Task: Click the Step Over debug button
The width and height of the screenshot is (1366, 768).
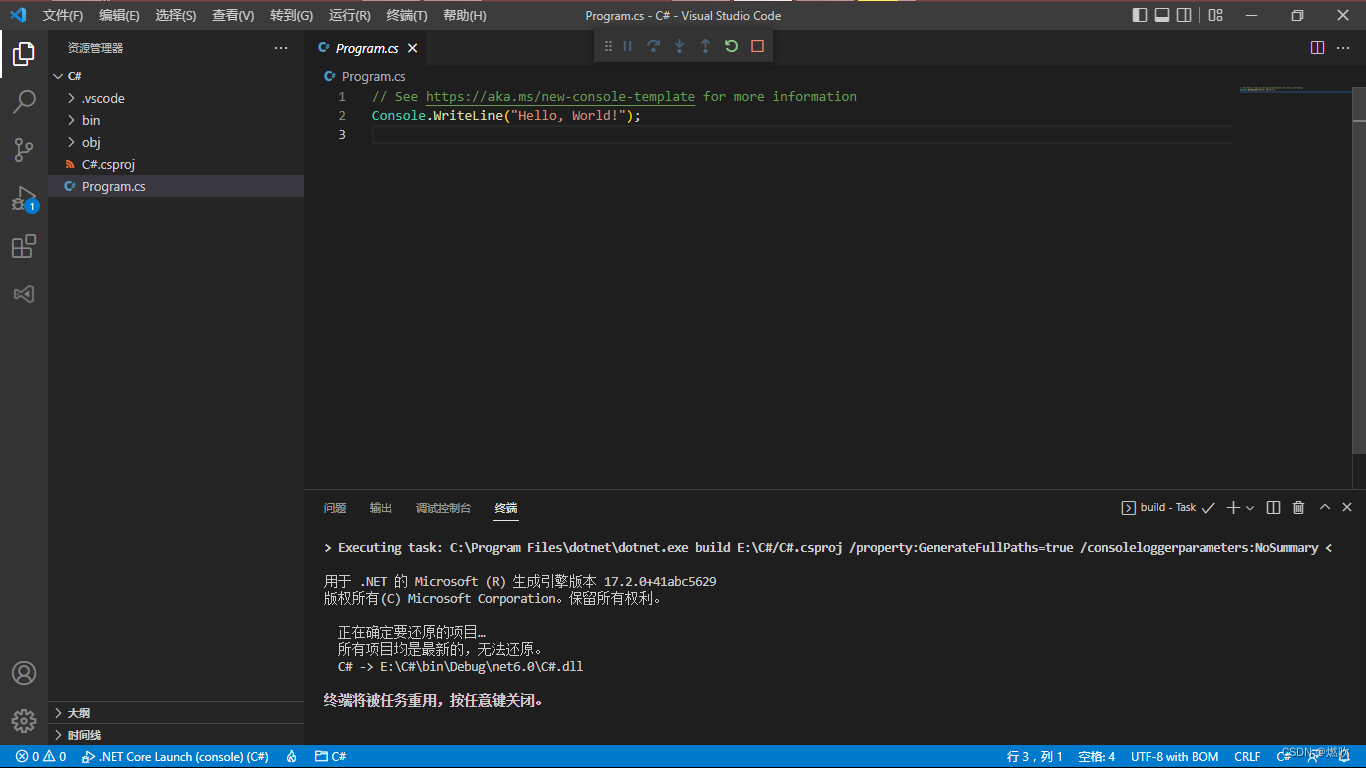Action: point(653,46)
